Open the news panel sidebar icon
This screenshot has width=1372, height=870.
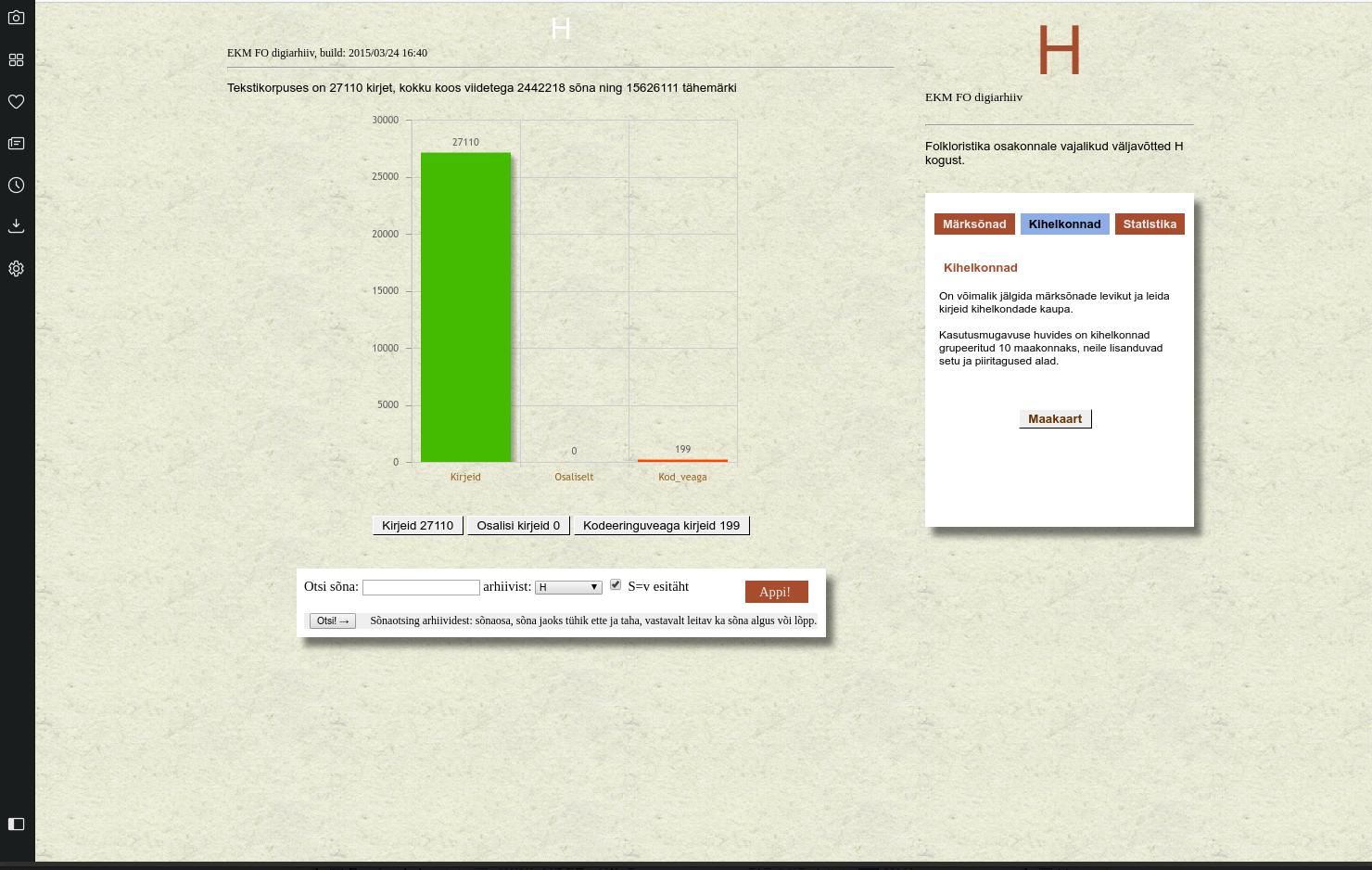coord(16,144)
